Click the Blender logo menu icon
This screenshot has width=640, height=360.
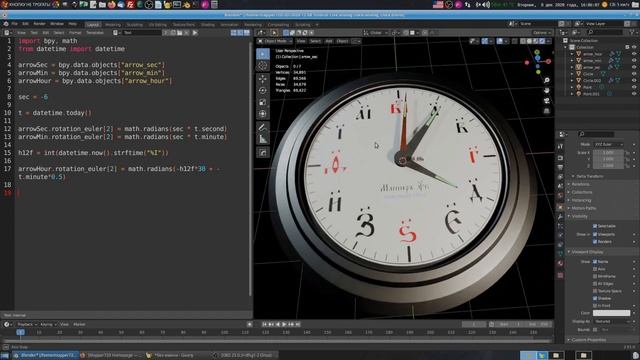pyautogui.click(x=6, y=24)
